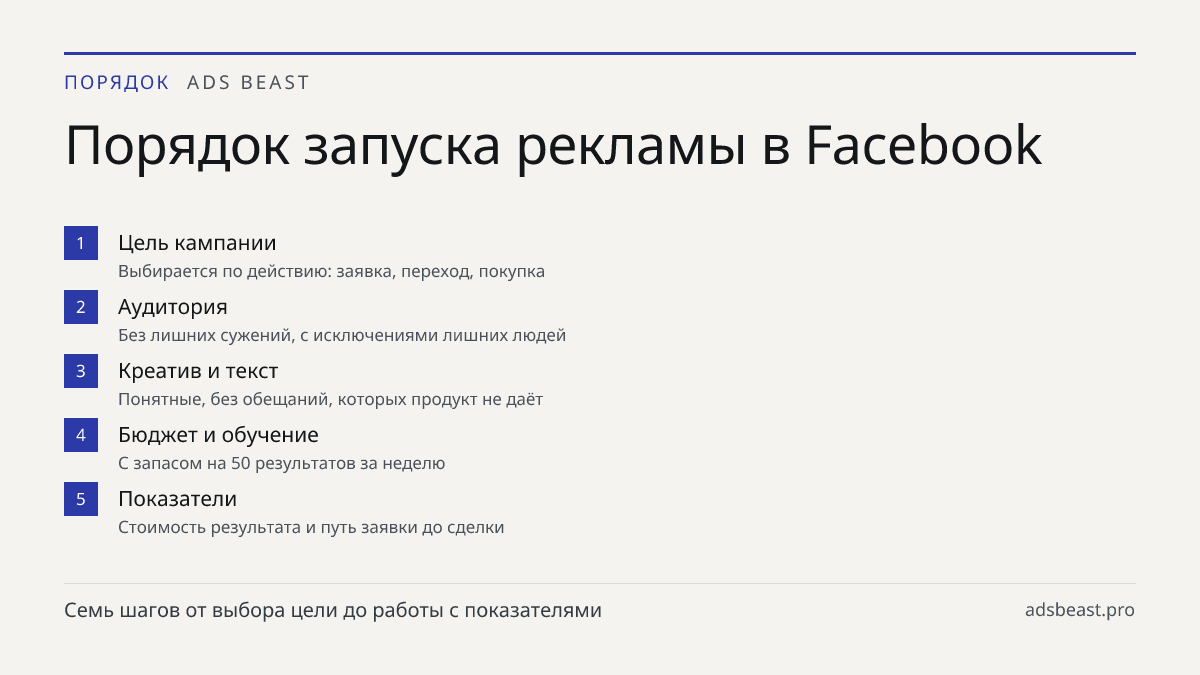Click the text "С запасом на 50 результатов за неделю"
This screenshot has height=675, width=1200.
coord(281,463)
